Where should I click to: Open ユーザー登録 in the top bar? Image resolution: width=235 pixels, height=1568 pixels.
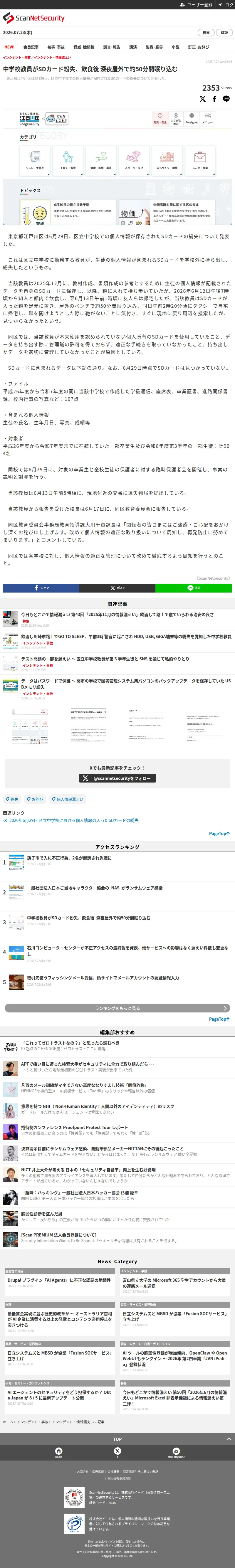pyautogui.click(x=197, y=4)
